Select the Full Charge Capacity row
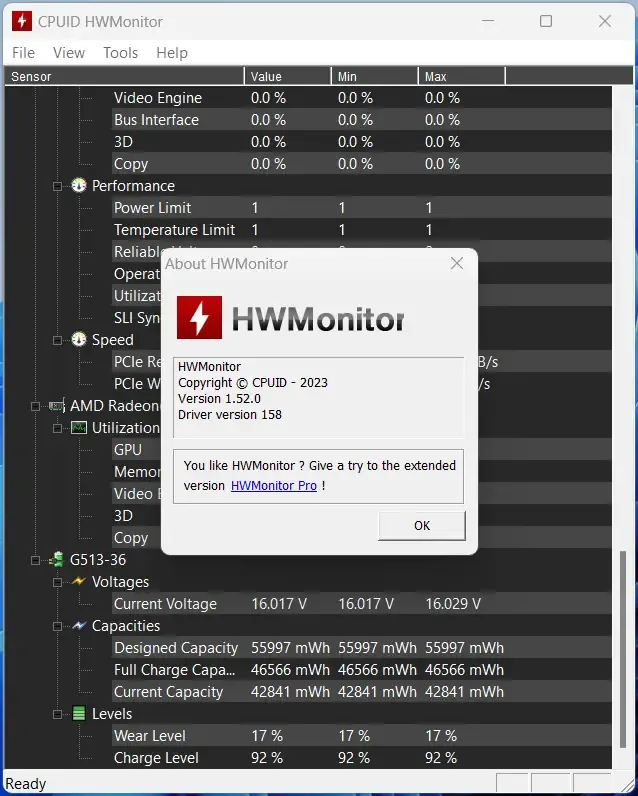 click(x=362, y=670)
